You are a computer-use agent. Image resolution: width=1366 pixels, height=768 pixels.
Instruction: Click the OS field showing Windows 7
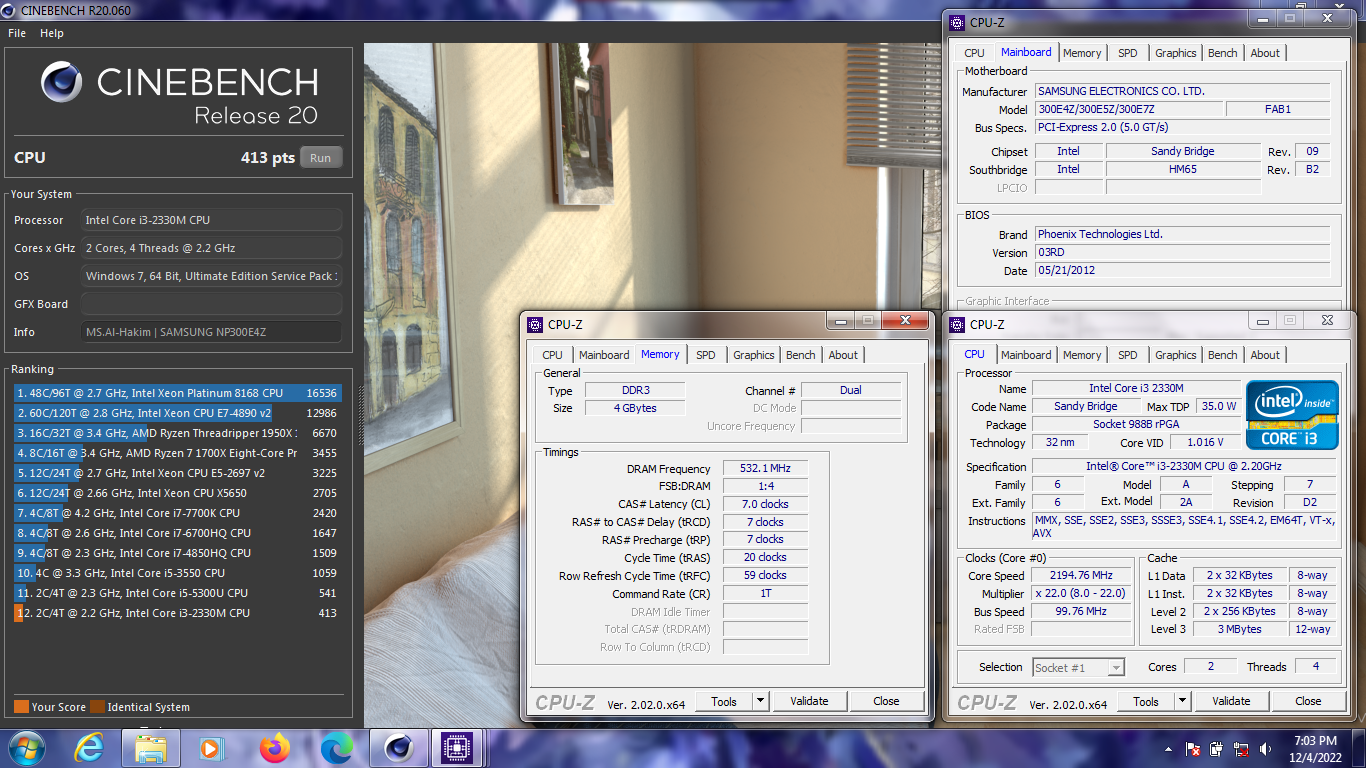(x=211, y=276)
